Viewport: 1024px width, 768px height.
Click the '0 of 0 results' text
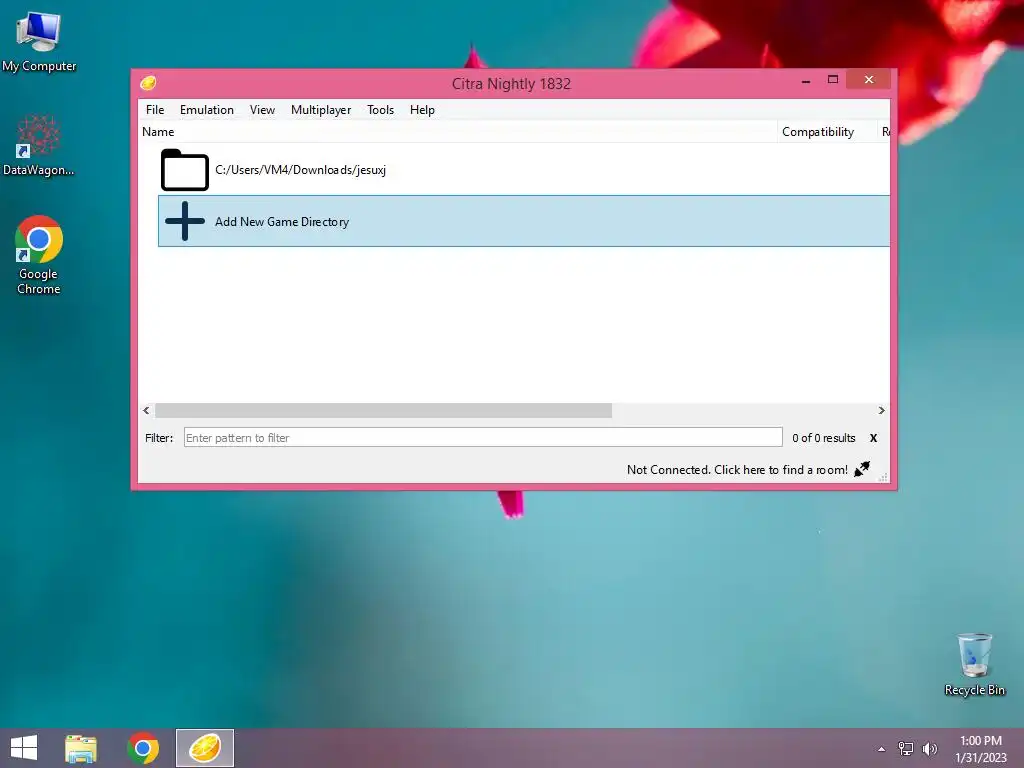click(824, 438)
